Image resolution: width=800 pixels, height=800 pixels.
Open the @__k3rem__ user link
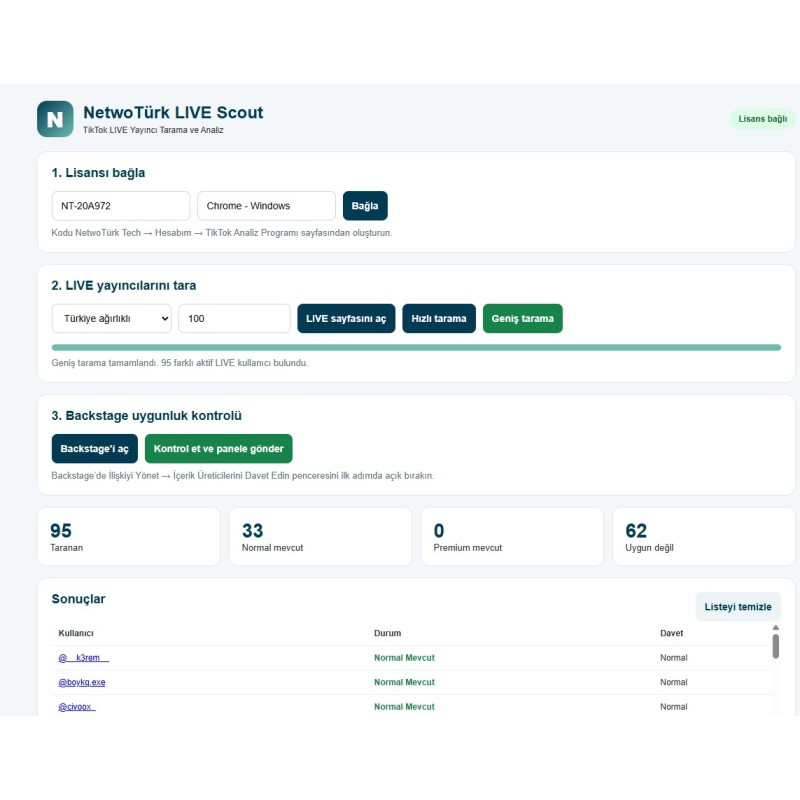(84, 658)
